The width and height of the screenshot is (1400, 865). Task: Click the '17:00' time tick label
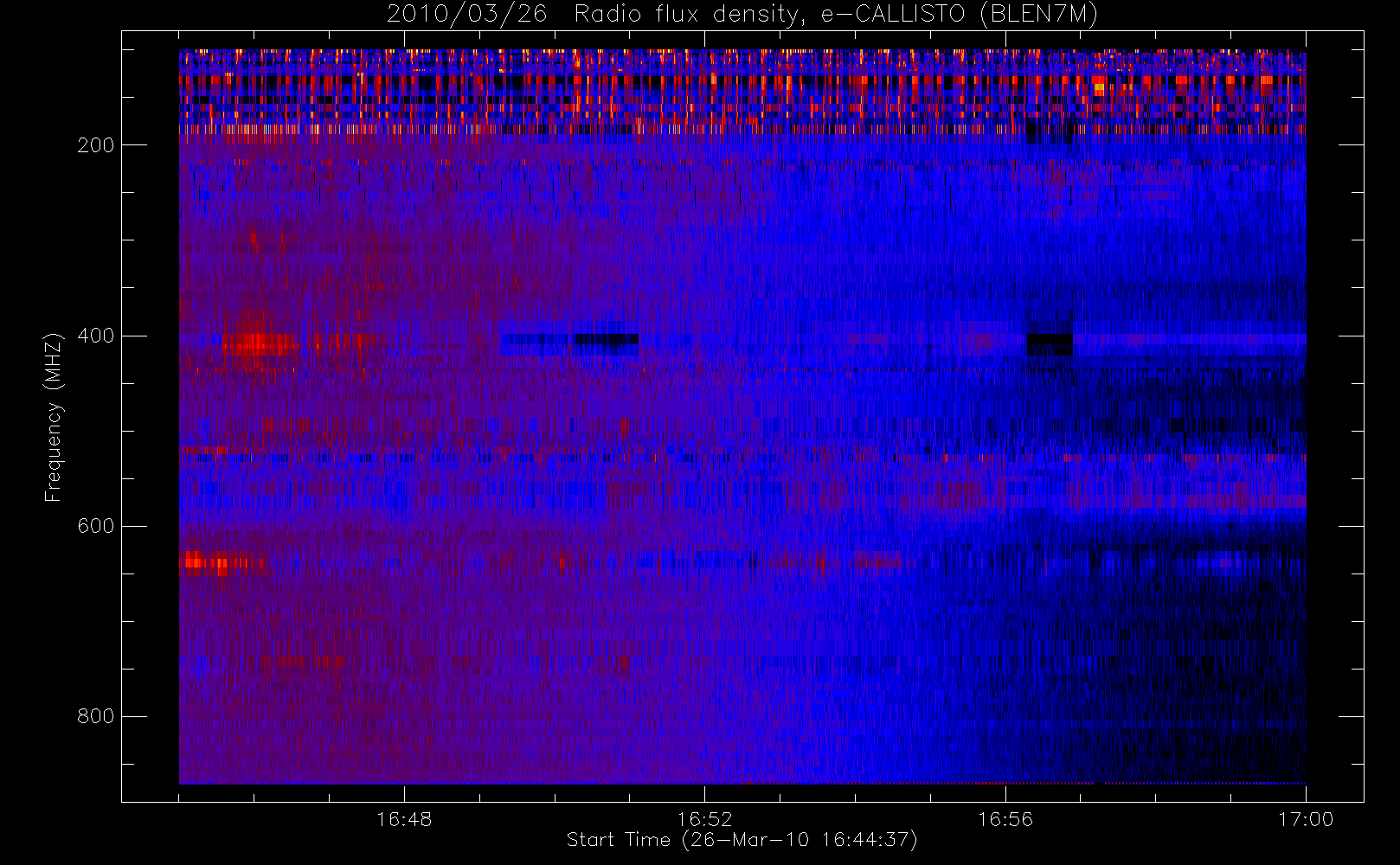pos(1306,819)
